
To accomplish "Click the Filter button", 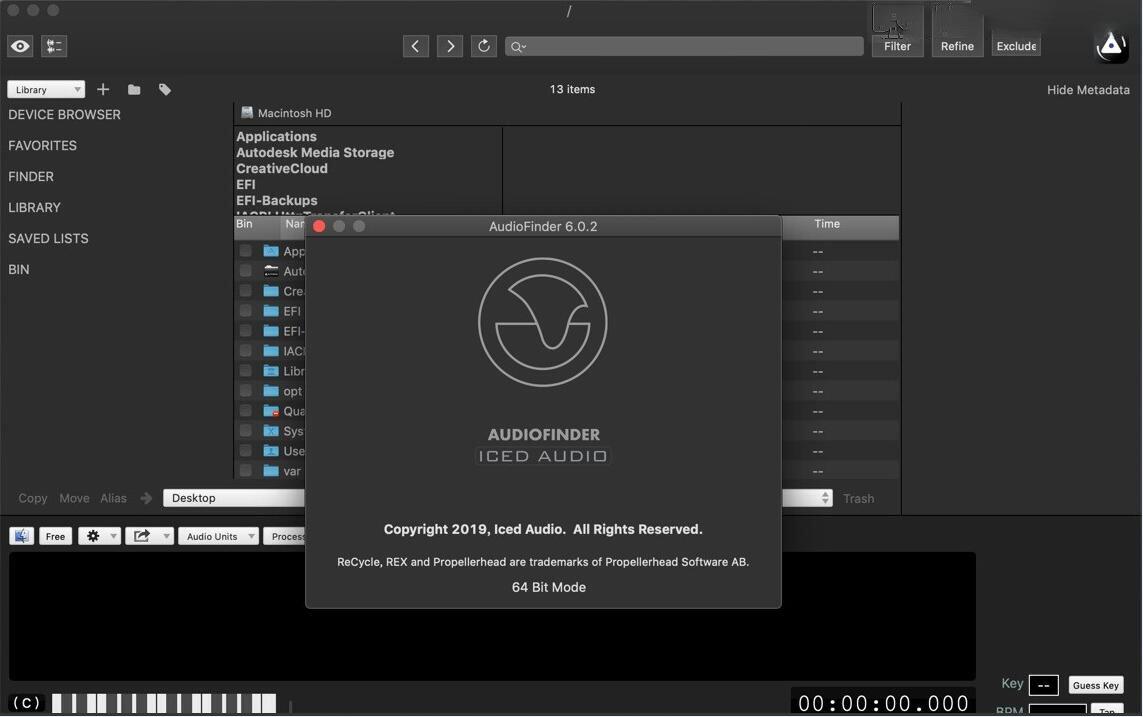I will point(897,46).
